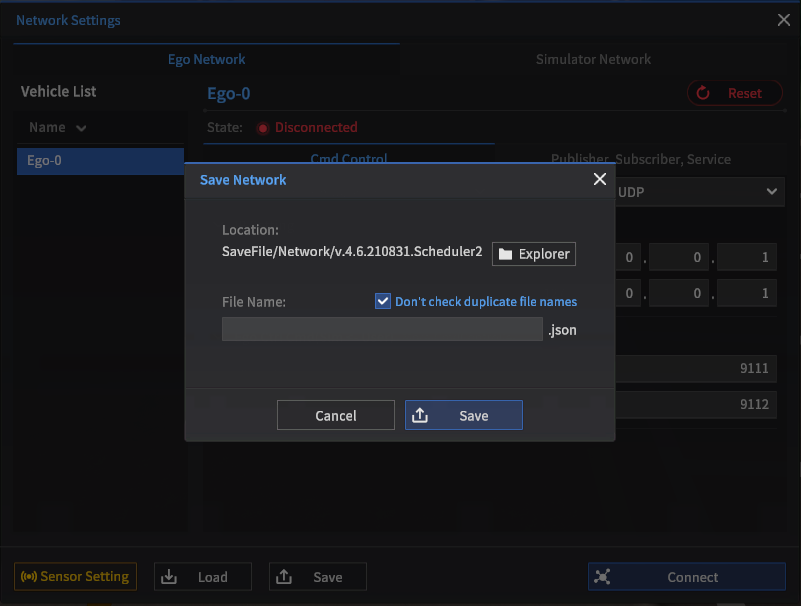Connect to the network
The image size is (801, 606).
[687, 577]
